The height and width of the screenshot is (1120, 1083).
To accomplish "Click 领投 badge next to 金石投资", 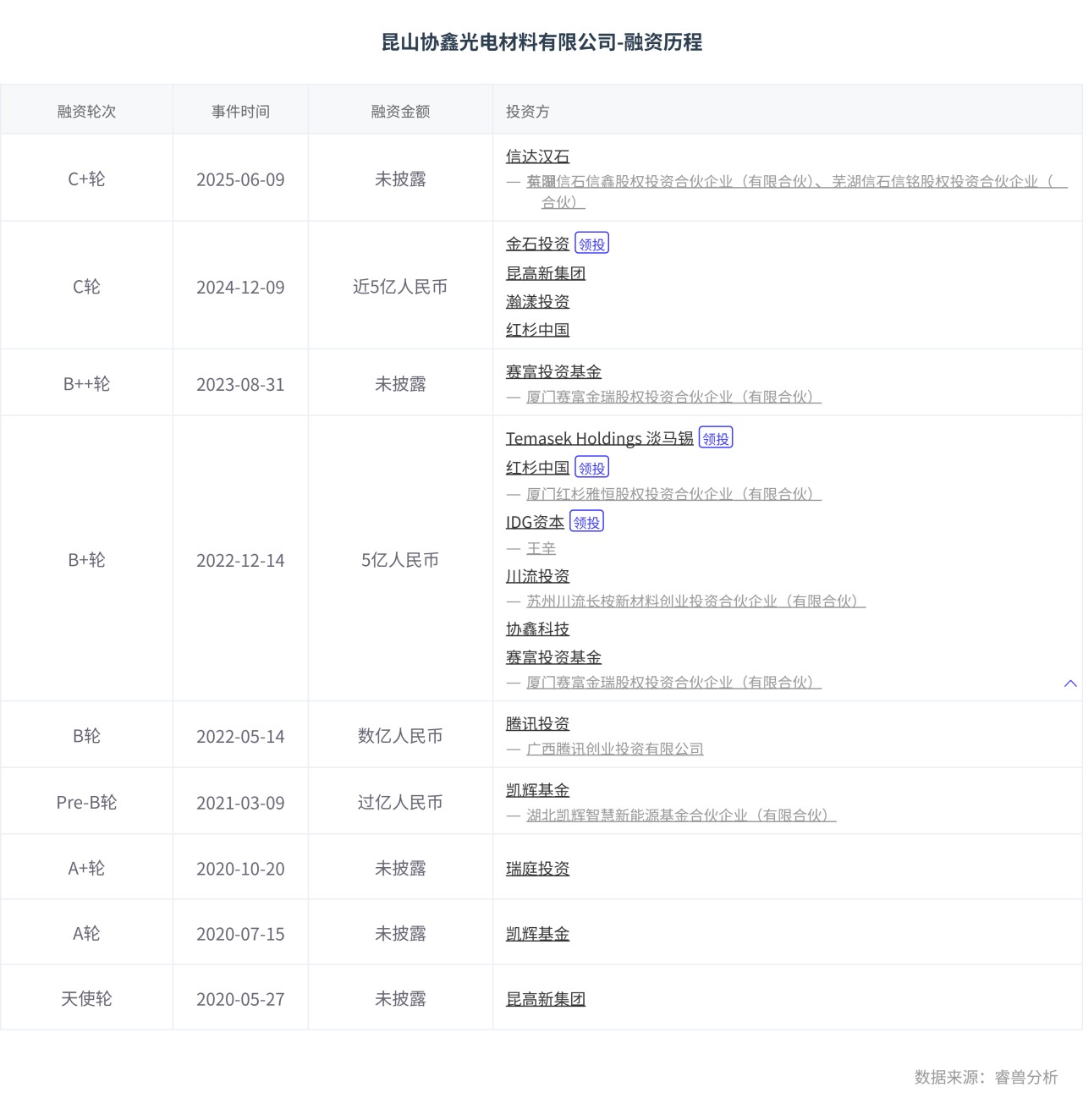I will click(x=591, y=244).
